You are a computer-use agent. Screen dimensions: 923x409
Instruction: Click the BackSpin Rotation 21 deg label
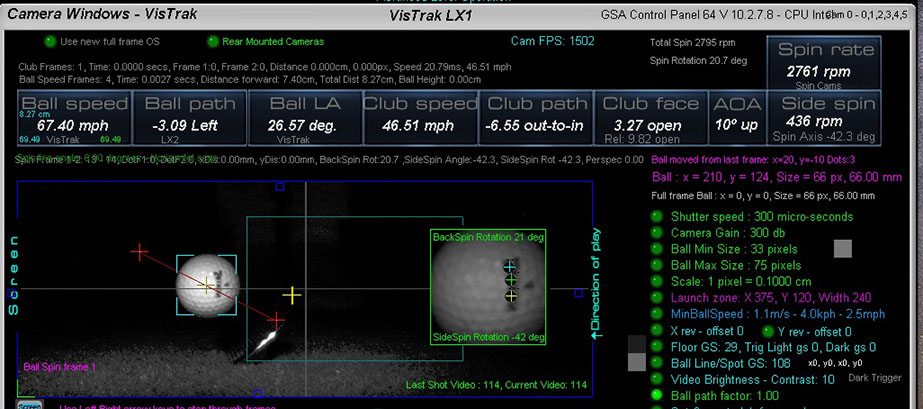488,237
